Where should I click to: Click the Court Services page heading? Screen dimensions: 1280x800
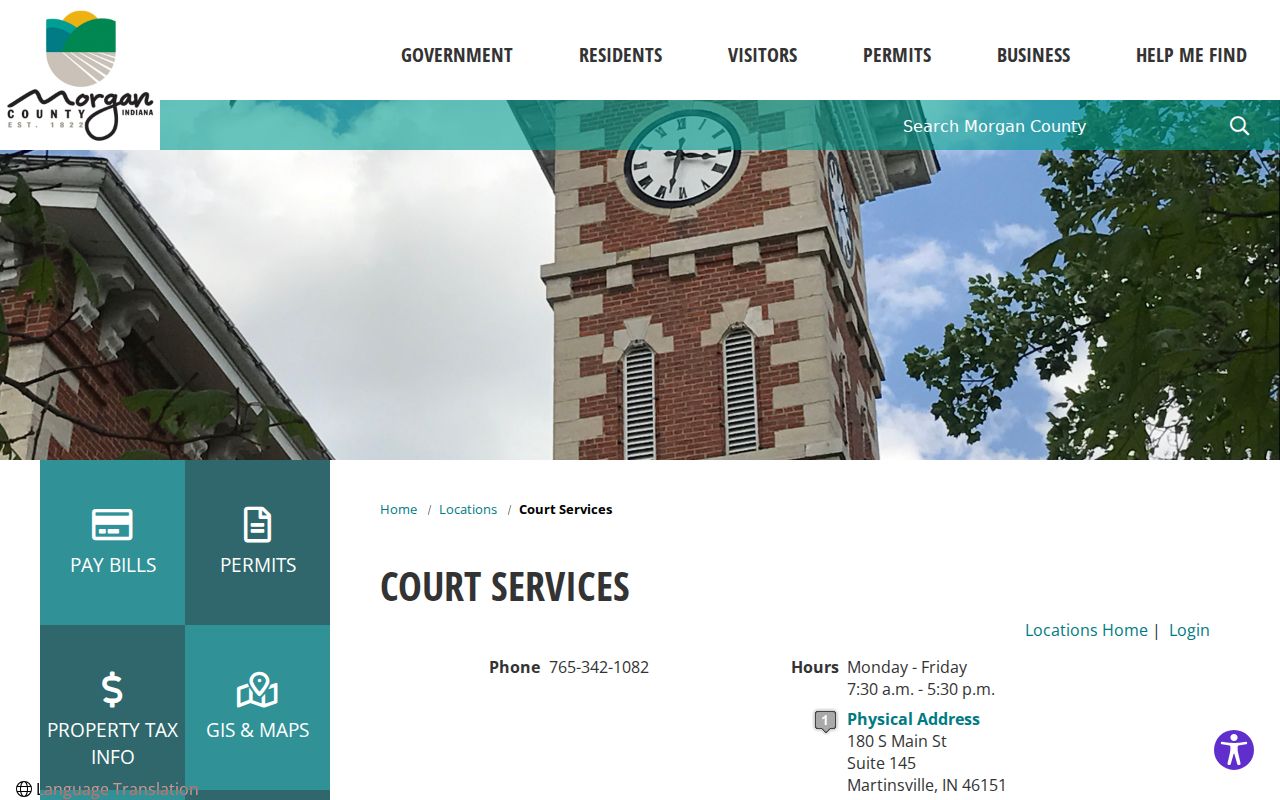[505, 587]
